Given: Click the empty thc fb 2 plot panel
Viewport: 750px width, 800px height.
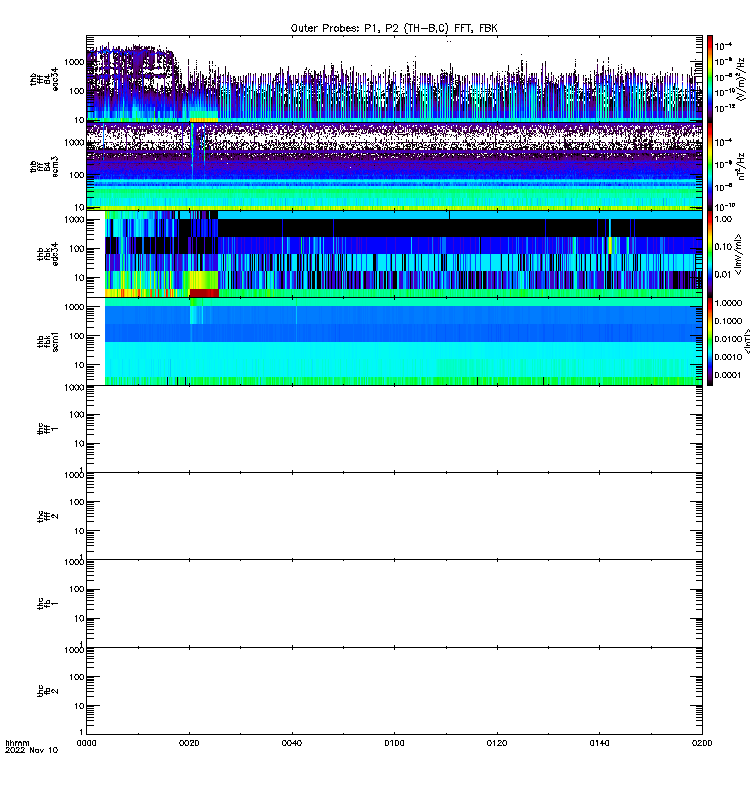Looking at the screenshot, I should [x=394, y=691].
